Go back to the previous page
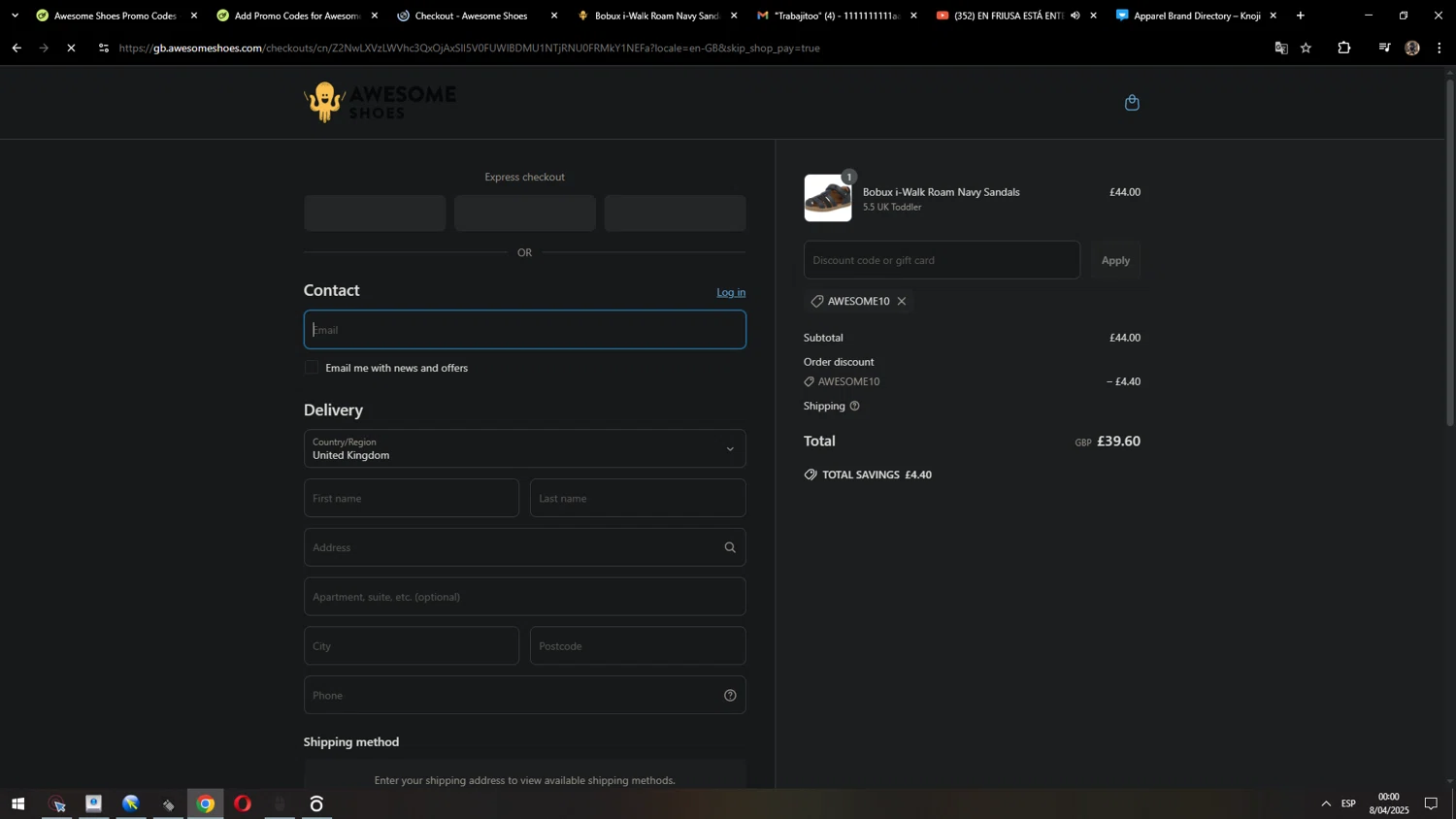 point(17,48)
